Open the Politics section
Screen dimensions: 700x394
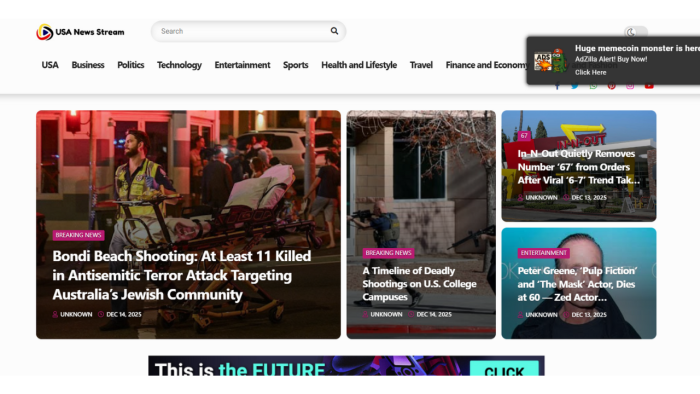[131, 65]
